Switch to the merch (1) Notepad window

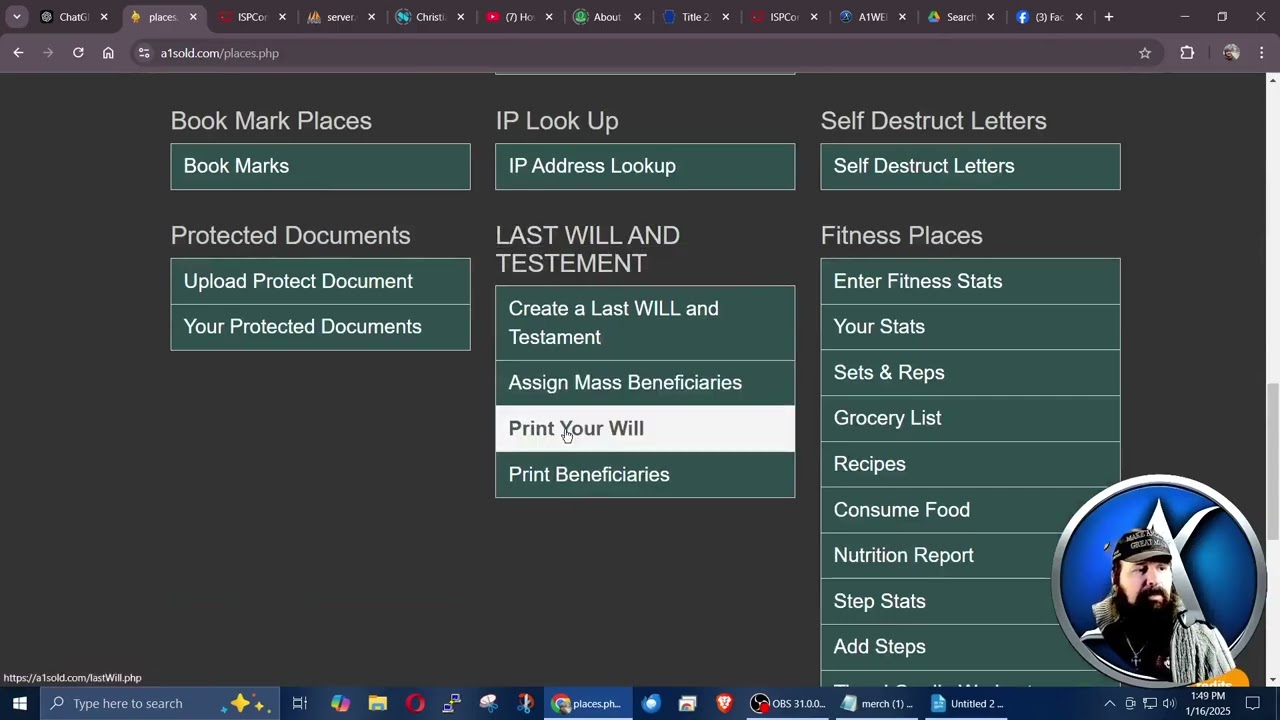[x=877, y=703]
